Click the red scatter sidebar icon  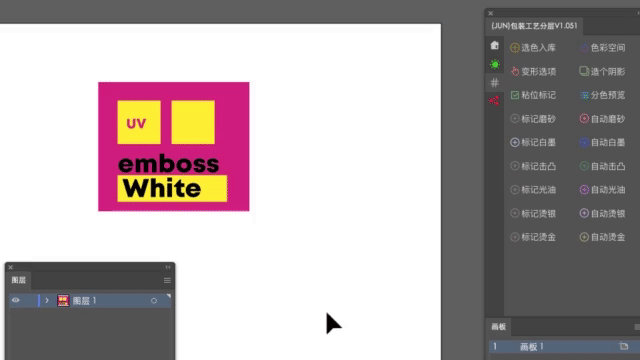tap(494, 101)
